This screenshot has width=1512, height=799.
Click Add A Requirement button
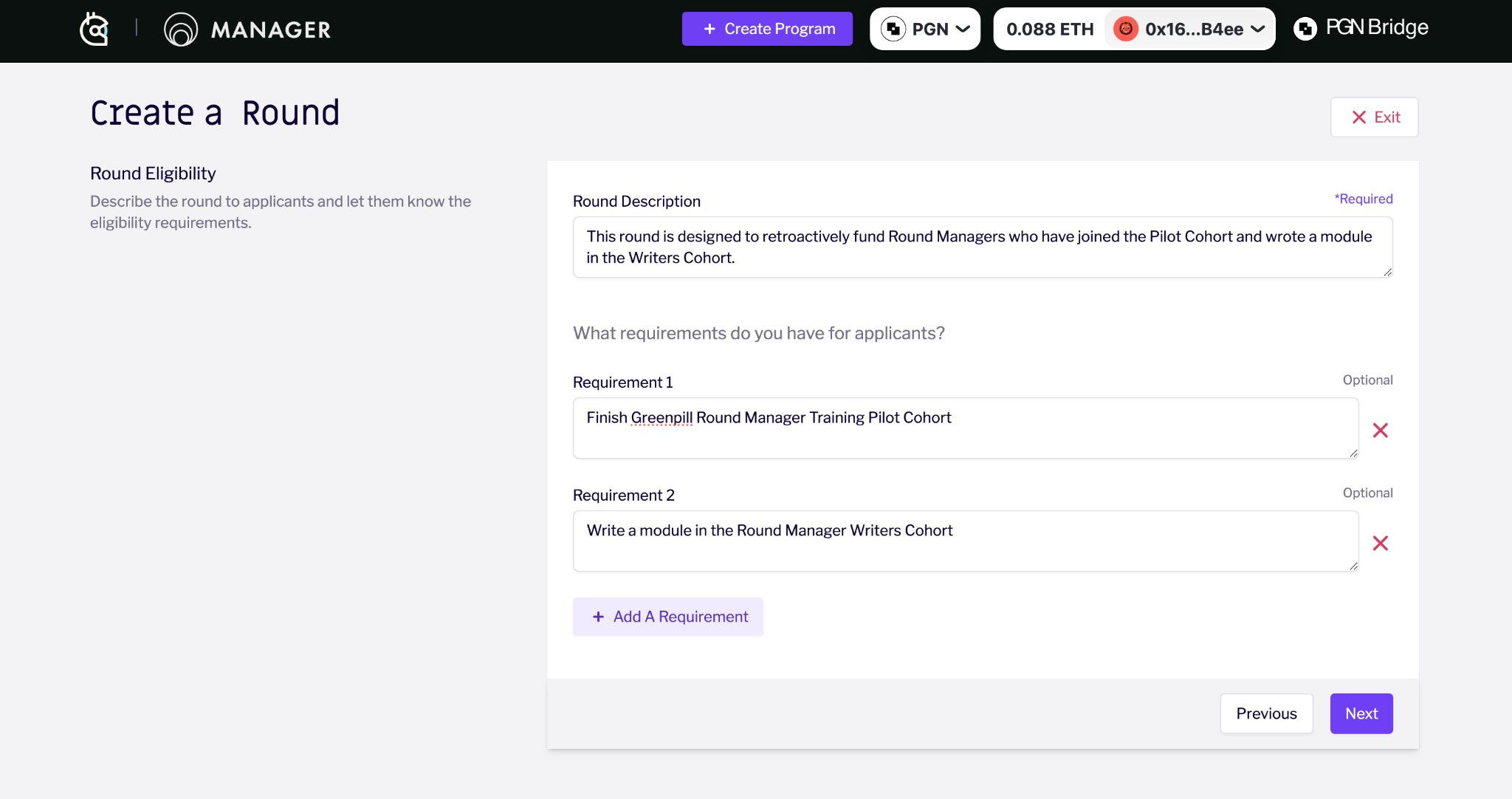(x=668, y=617)
